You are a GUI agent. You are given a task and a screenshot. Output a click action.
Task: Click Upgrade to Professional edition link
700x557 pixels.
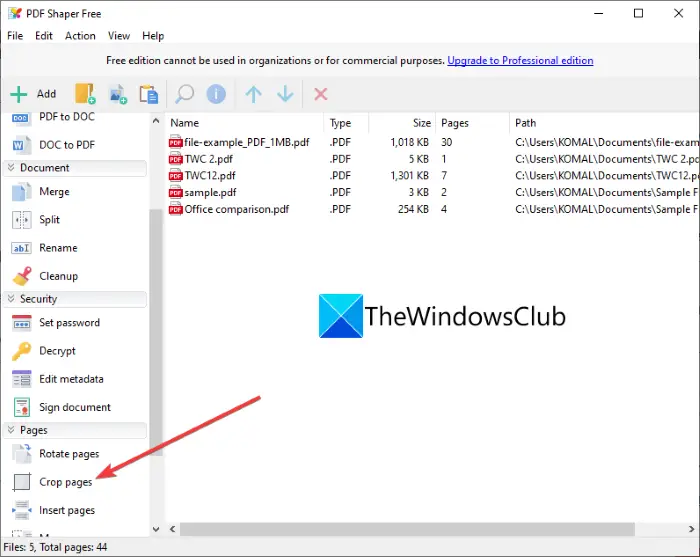(520, 60)
